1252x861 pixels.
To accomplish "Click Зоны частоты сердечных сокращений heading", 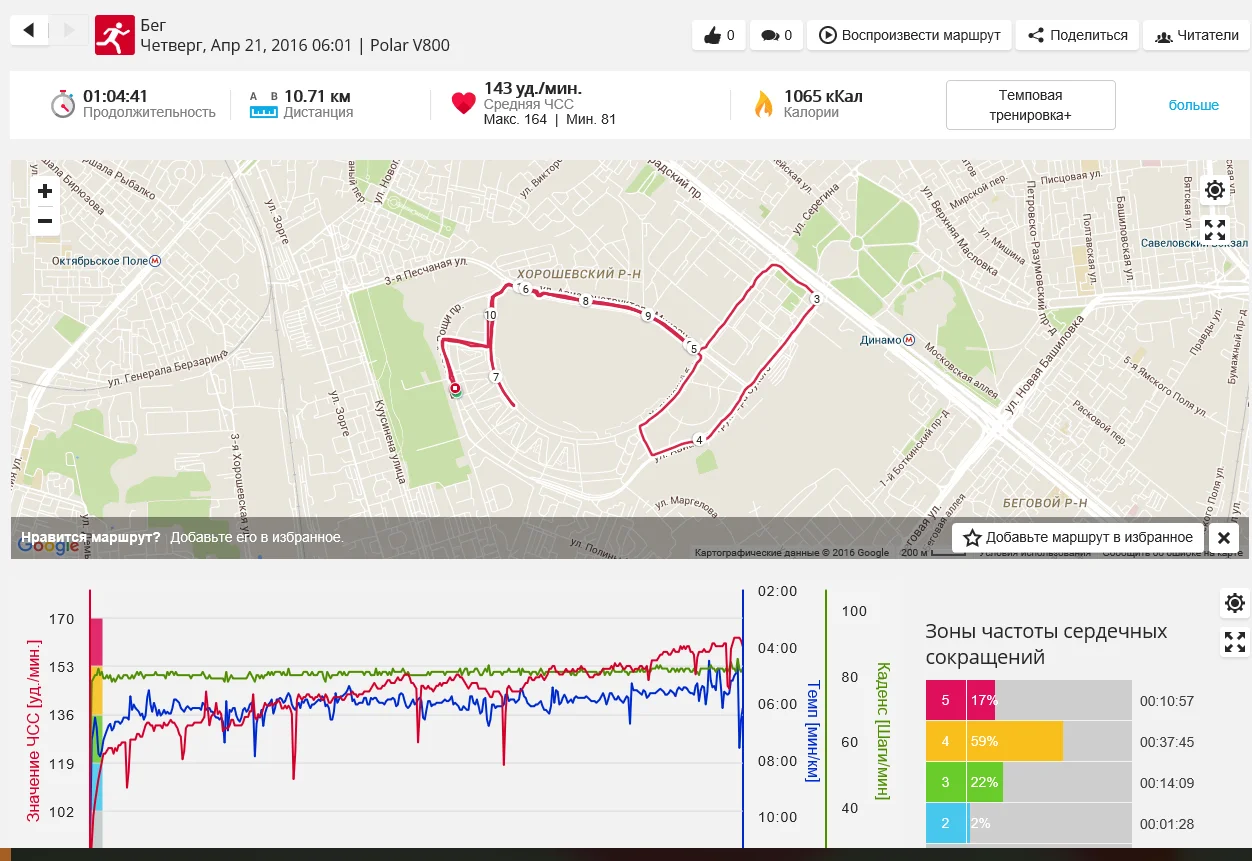I will pyautogui.click(x=1046, y=644).
